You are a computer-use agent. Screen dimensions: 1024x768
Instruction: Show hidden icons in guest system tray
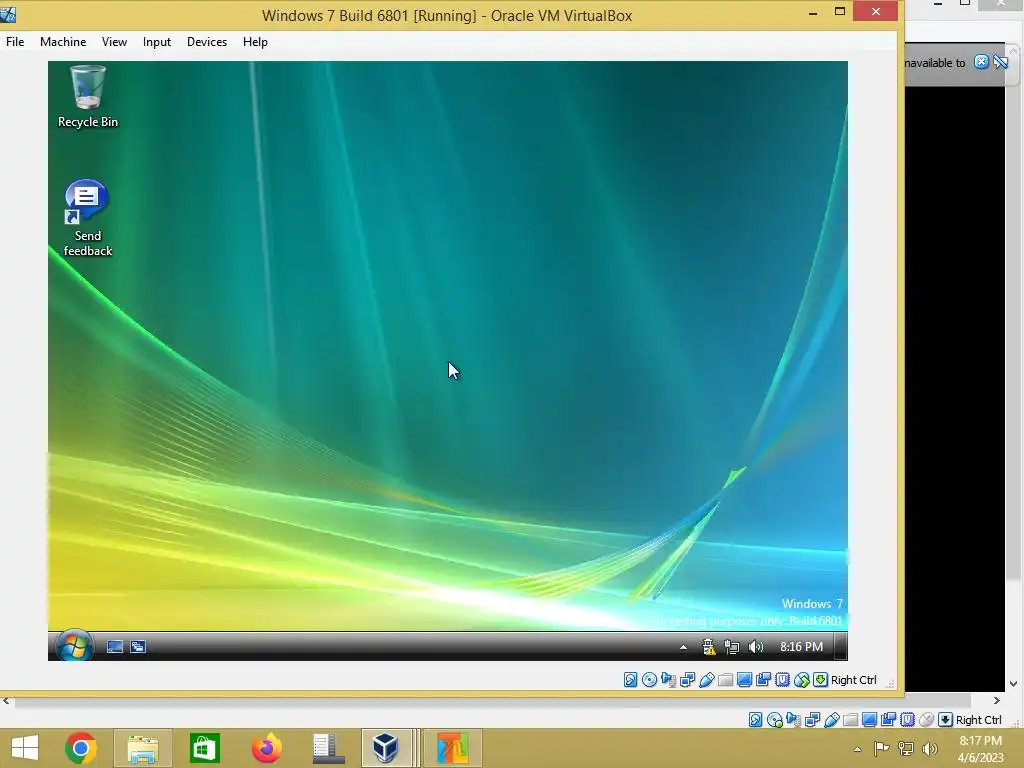(683, 647)
